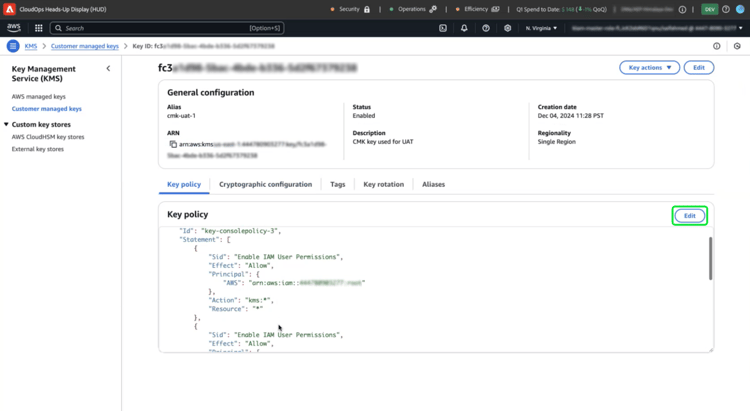Open the Key actions dropdown

tap(649, 68)
